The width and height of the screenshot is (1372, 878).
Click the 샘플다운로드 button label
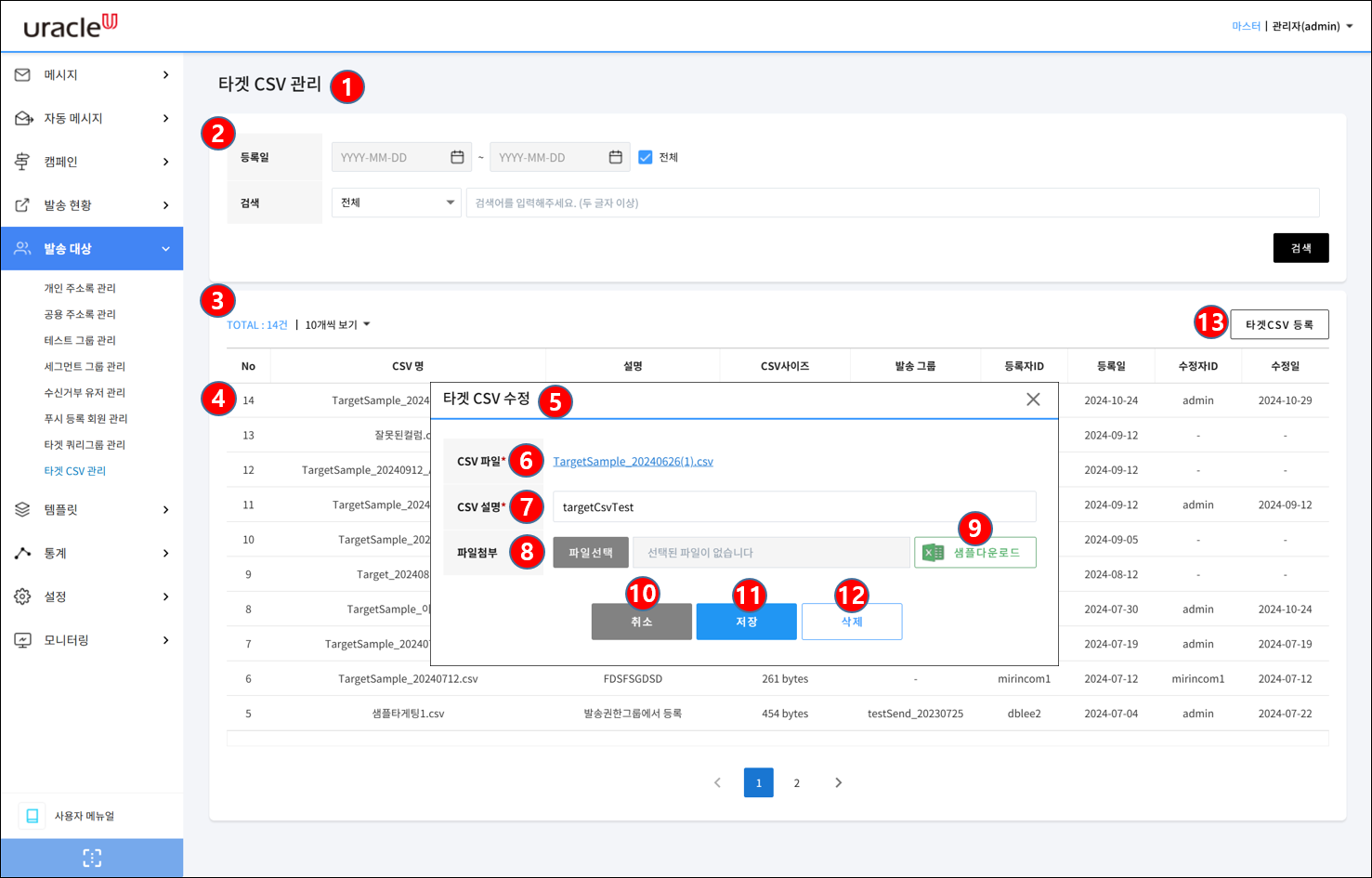[987, 553]
